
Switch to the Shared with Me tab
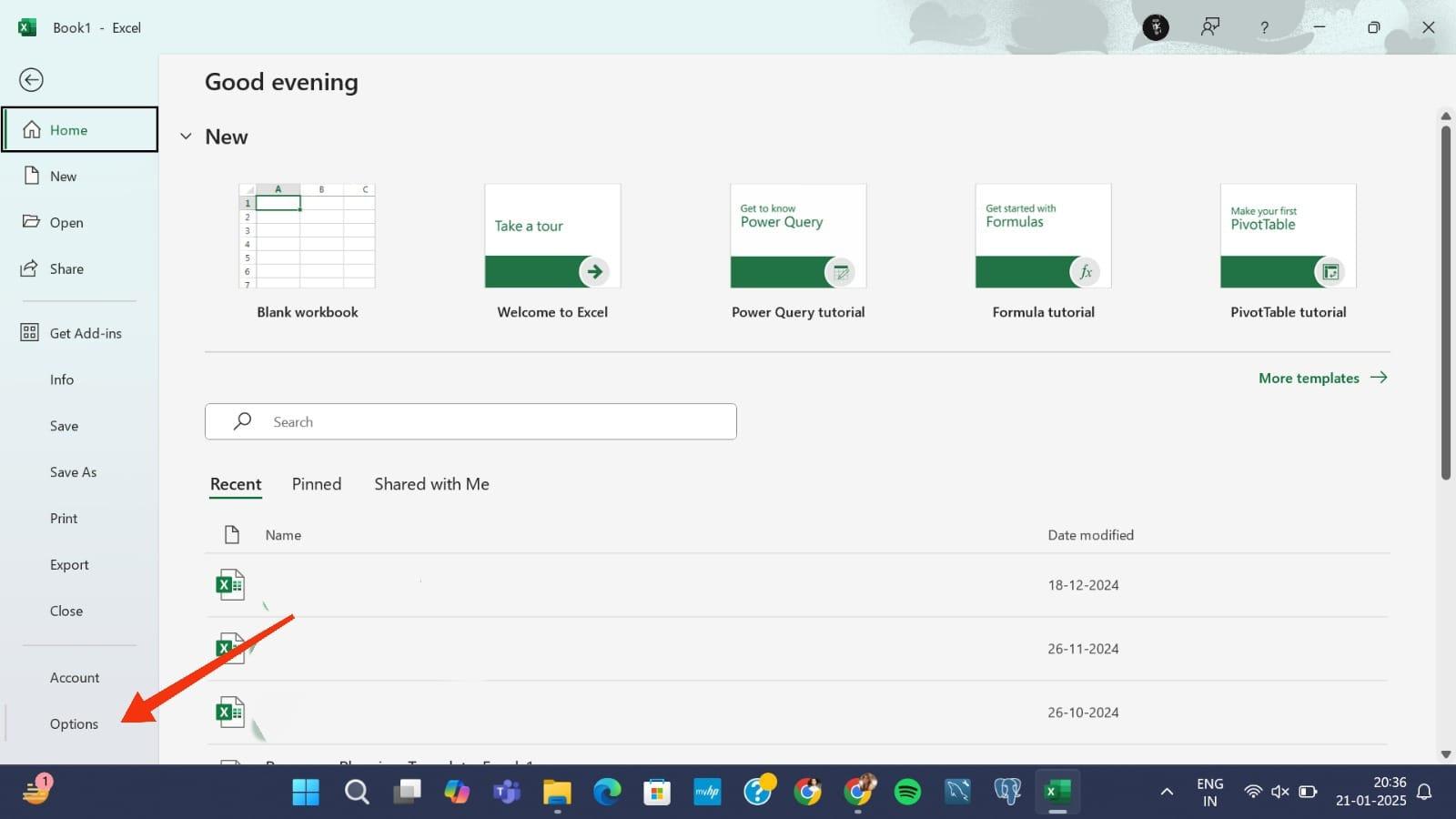pos(431,484)
